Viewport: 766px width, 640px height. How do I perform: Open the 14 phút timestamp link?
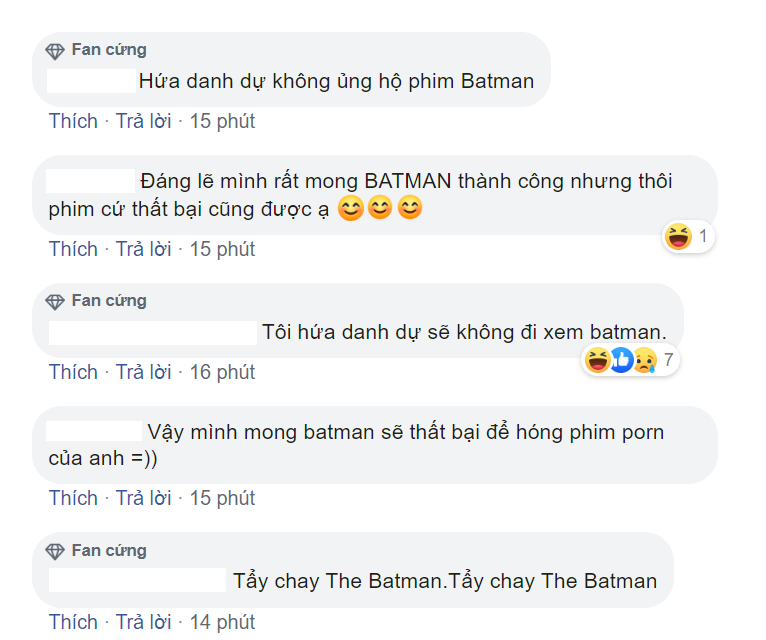point(222,622)
